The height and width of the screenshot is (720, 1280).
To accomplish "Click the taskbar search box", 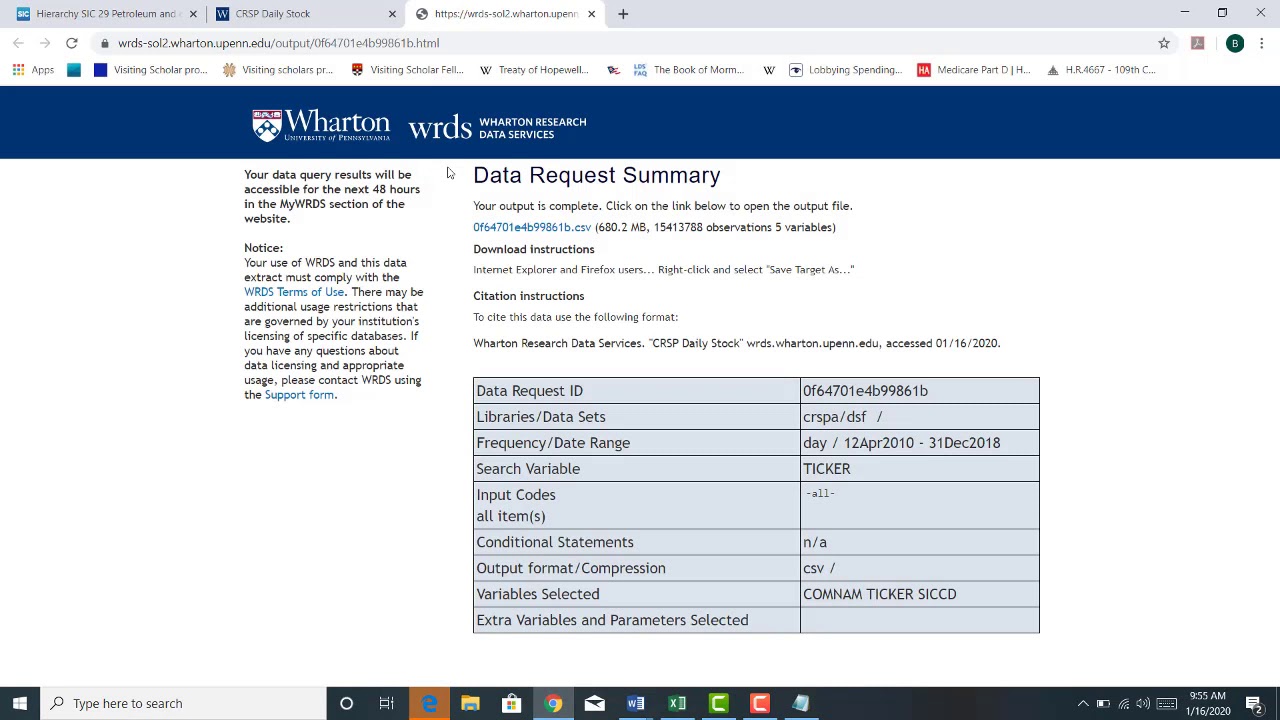I will [184, 703].
